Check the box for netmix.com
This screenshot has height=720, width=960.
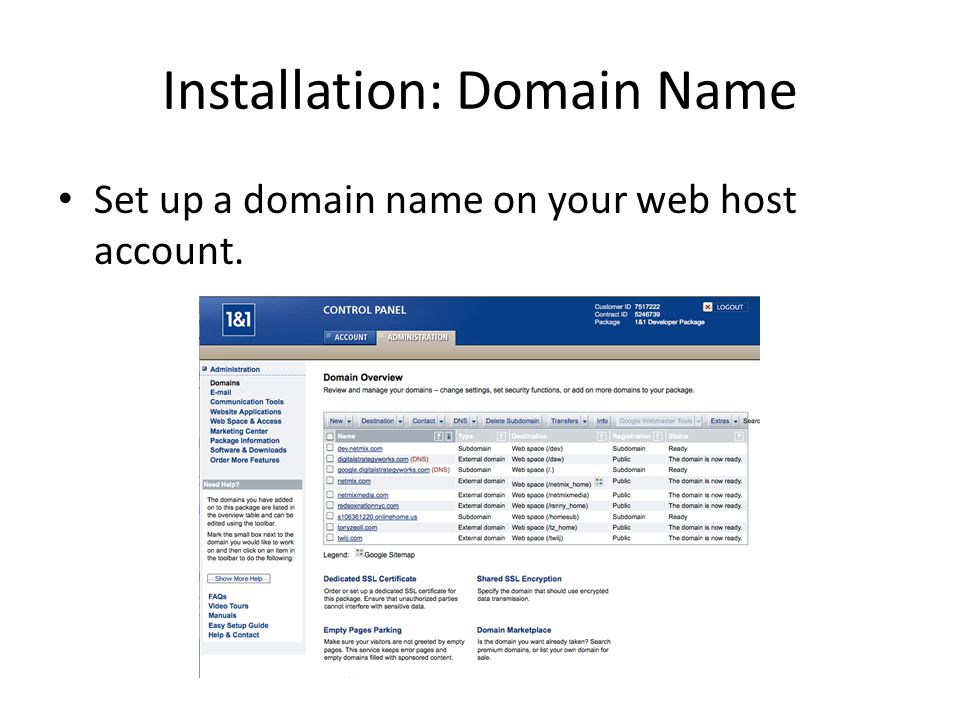click(x=330, y=481)
